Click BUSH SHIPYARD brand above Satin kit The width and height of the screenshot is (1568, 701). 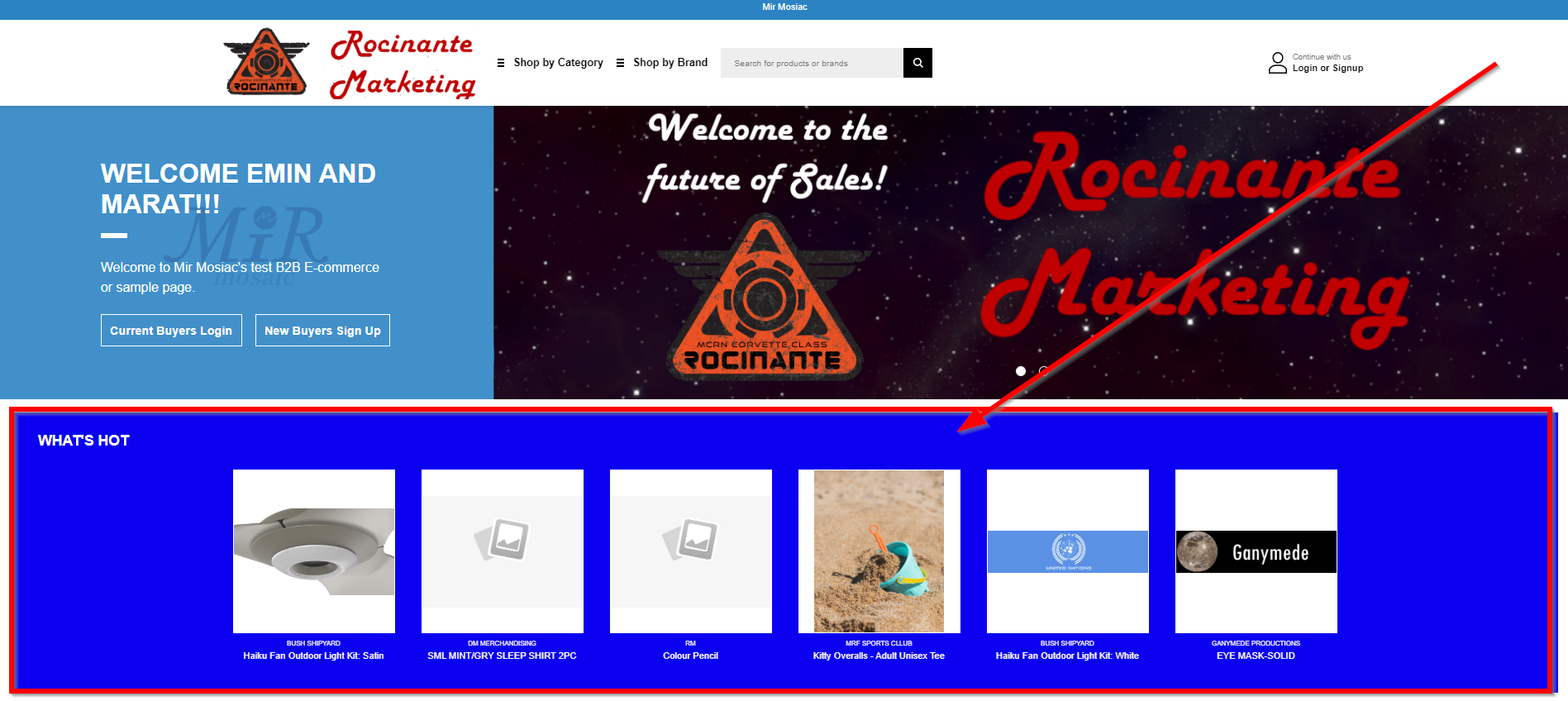313,643
